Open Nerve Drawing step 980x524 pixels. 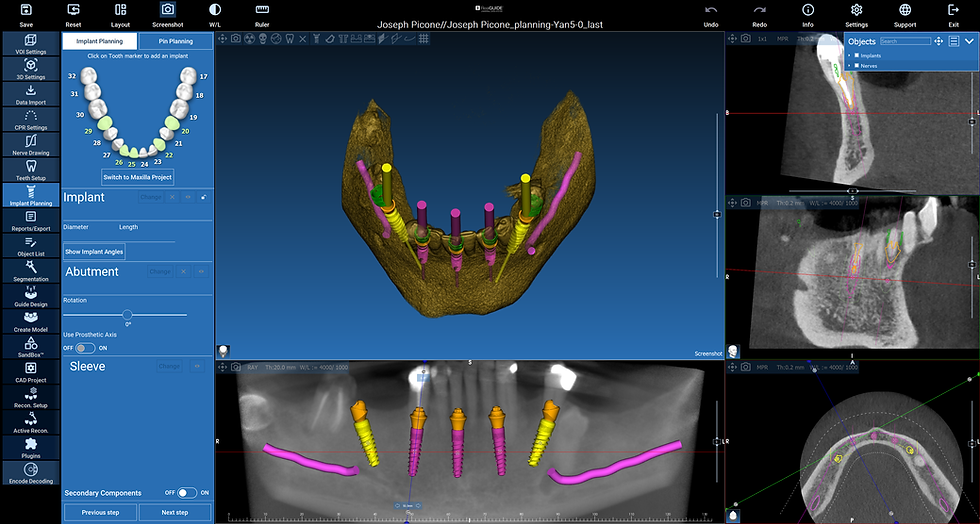[31, 144]
